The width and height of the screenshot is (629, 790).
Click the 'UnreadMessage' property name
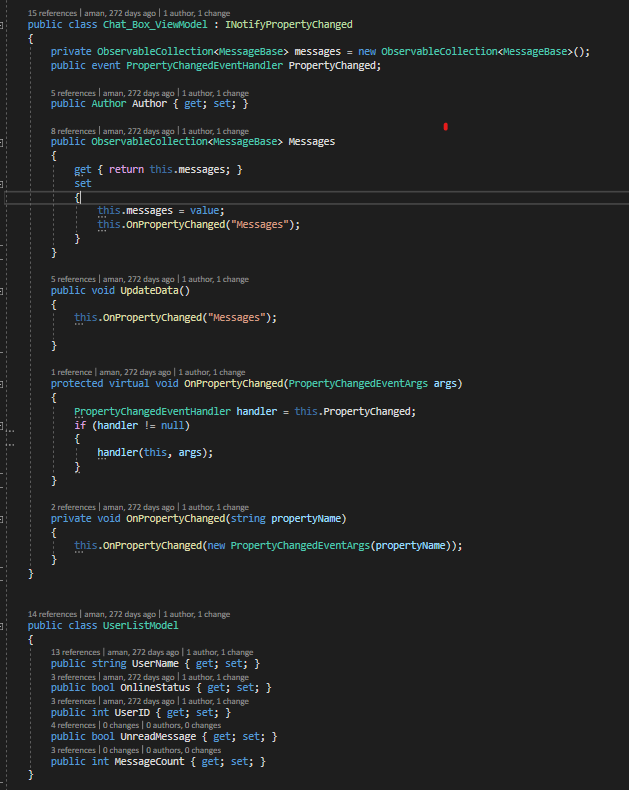click(158, 737)
